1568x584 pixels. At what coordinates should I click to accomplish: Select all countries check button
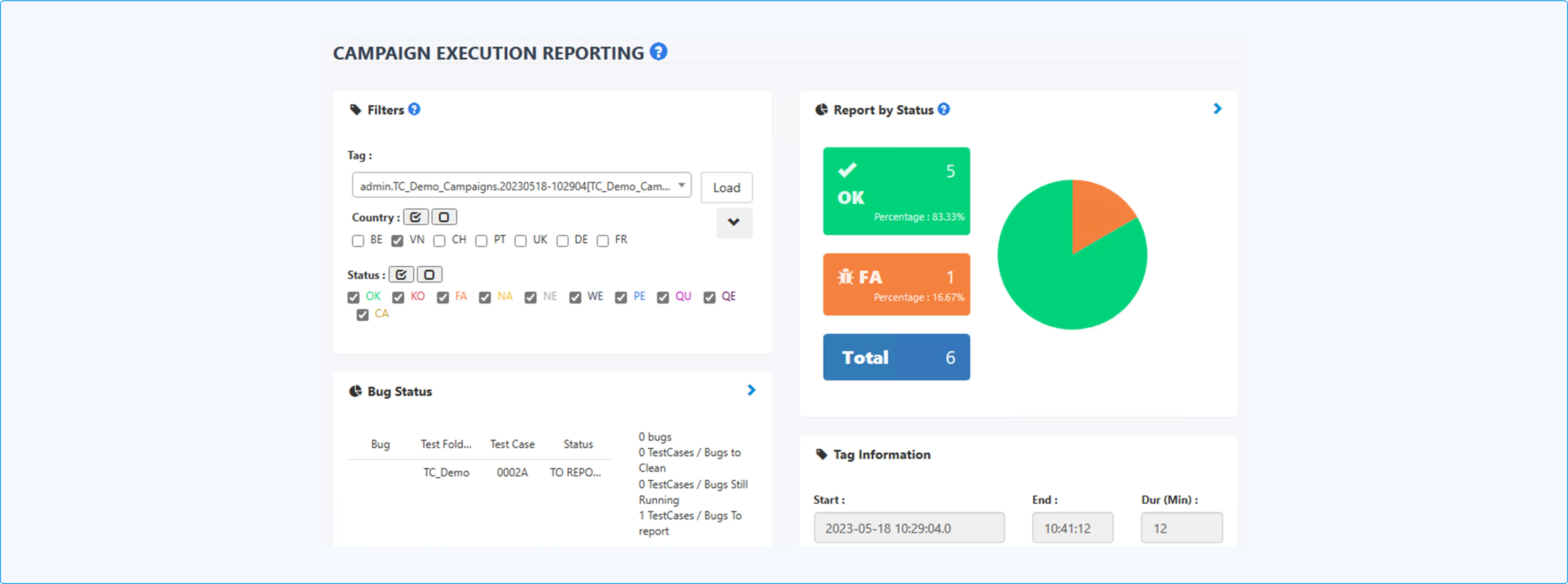(416, 217)
